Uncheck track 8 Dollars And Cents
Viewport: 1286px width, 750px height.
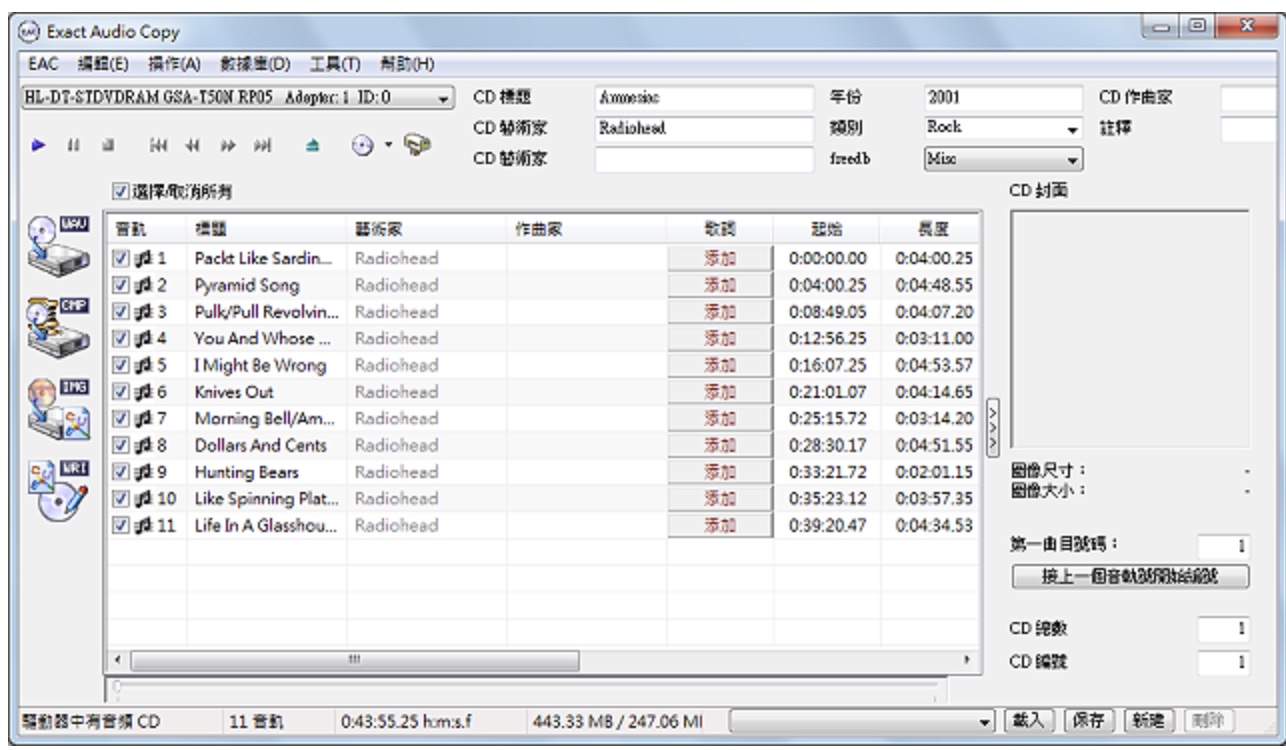click(x=120, y=446)
